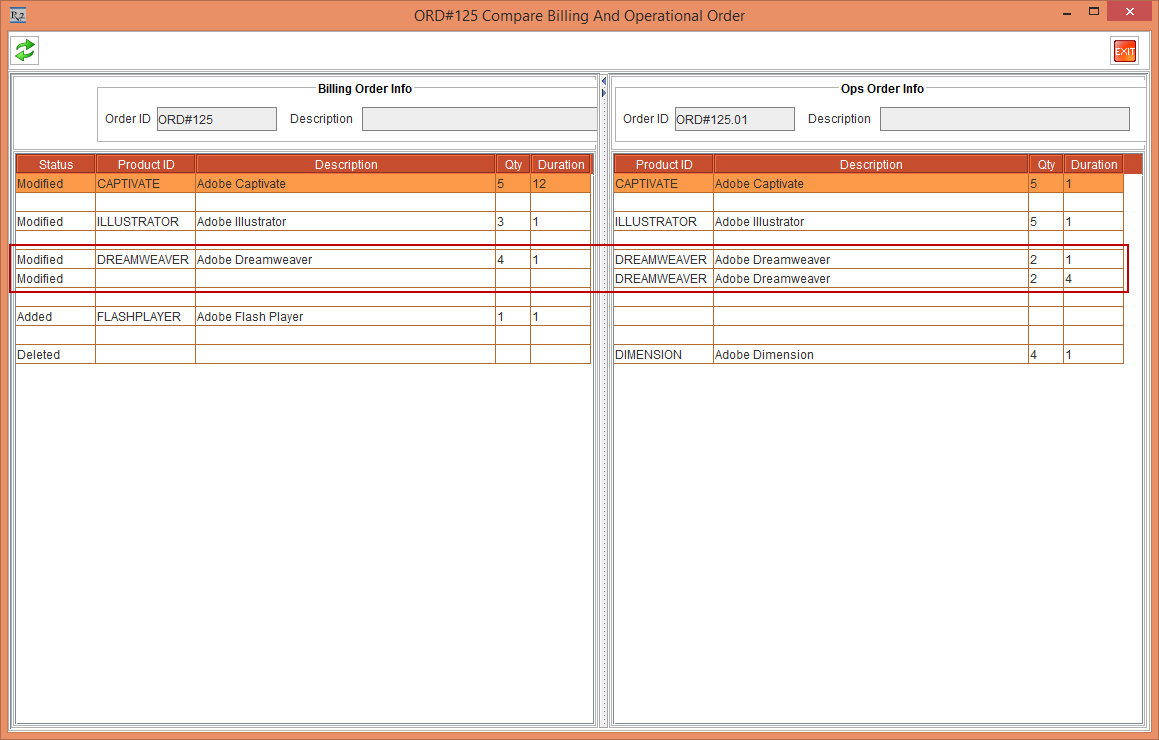
Task: Click the Ops Order ID field
Action: point(734,119)
